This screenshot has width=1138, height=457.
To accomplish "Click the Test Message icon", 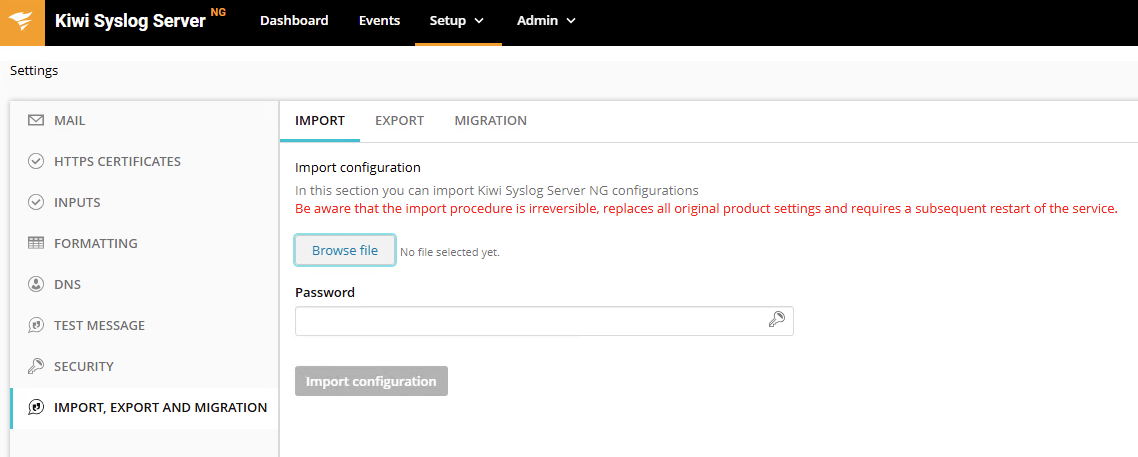I will click(36, 325).
